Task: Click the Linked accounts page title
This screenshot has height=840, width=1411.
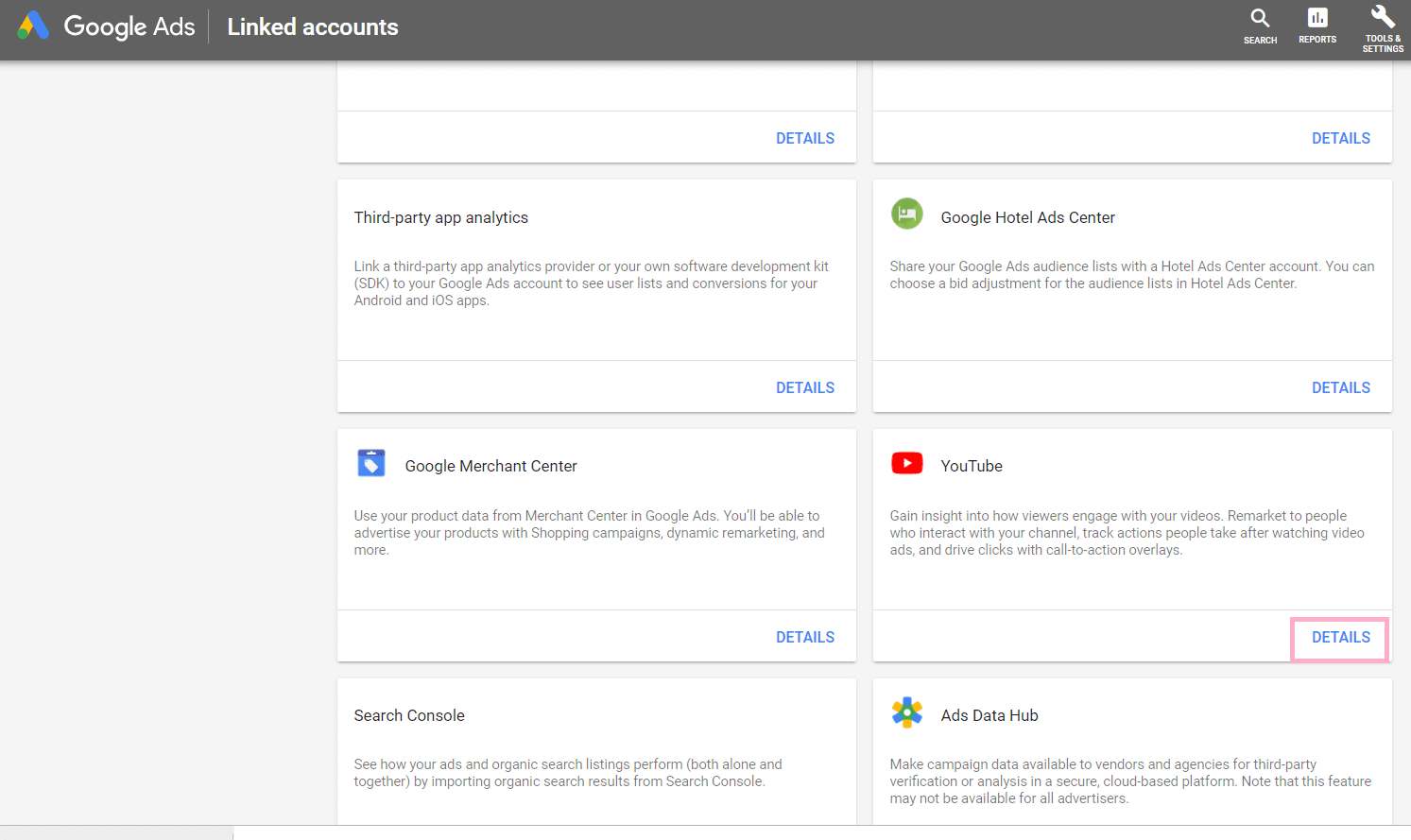Action: pyautogui.click(x=312, y=26)
